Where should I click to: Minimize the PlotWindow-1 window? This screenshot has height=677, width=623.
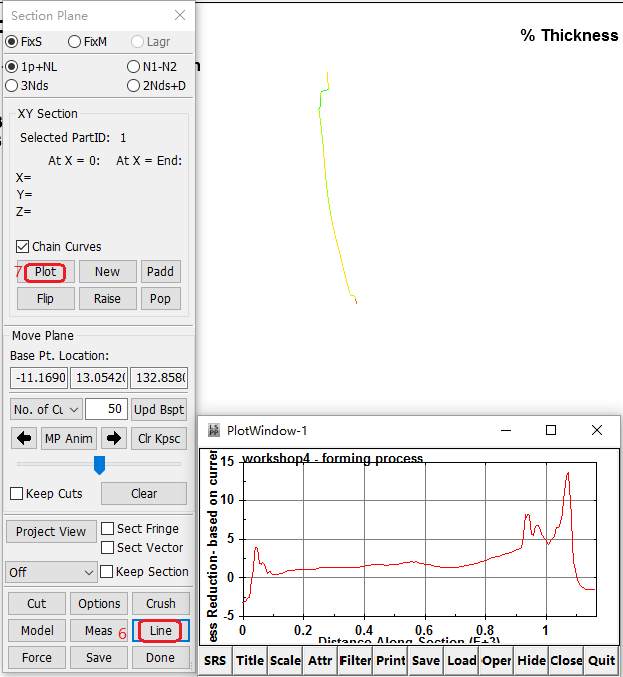pyautogui.click(x=506, y=430)
